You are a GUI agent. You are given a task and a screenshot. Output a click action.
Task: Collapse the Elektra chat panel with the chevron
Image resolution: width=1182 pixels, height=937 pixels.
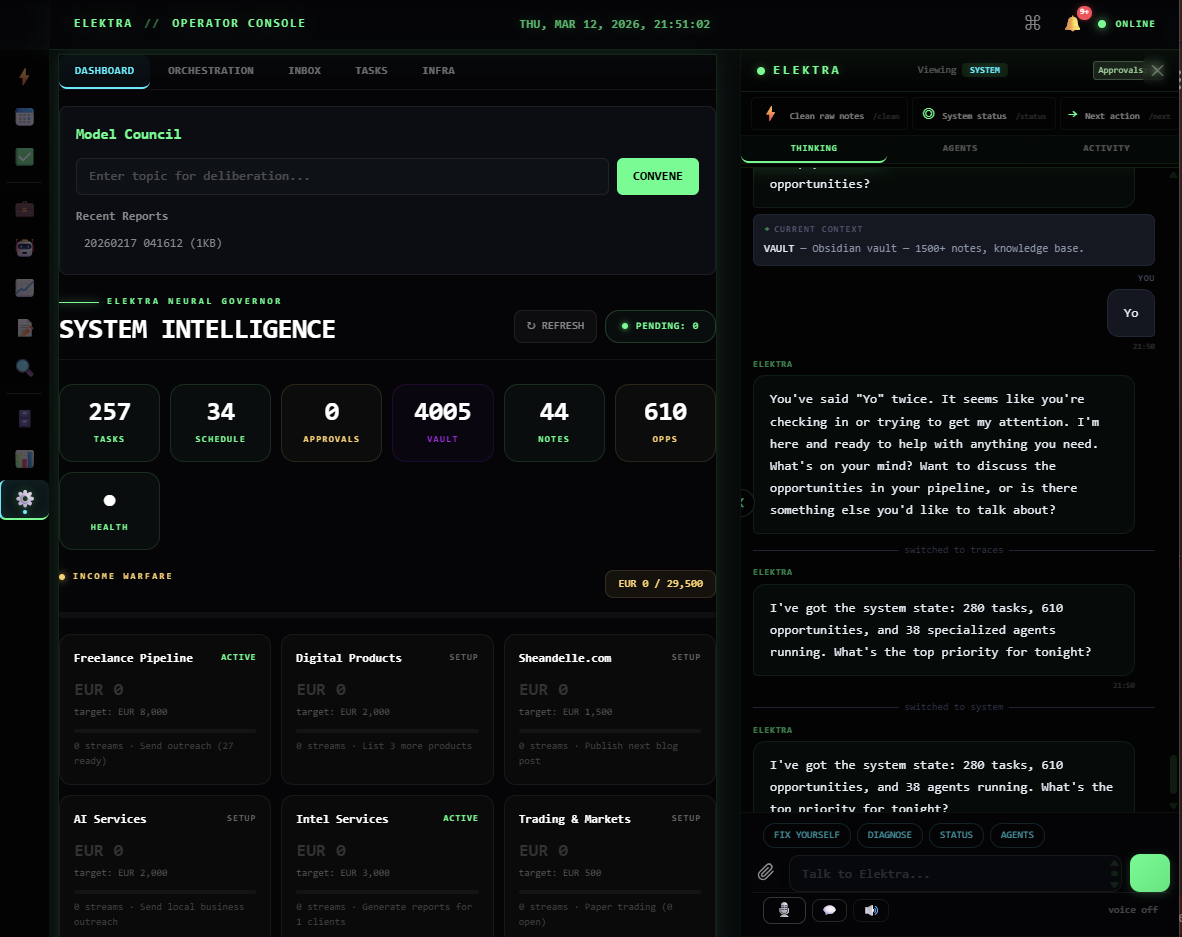742,503
